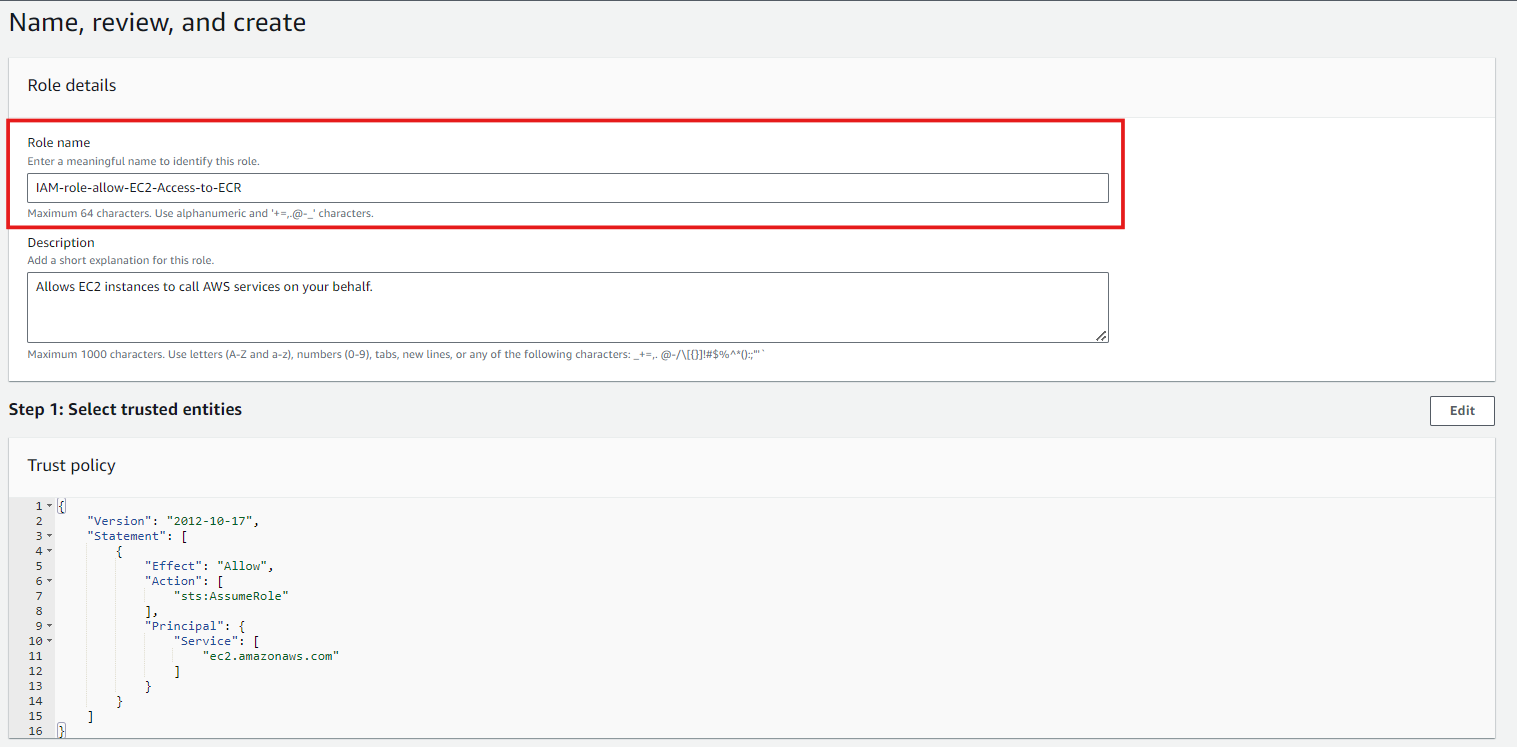Collapse the "Service" array fold arrow

pyautogui.click(x=49, y=641)
